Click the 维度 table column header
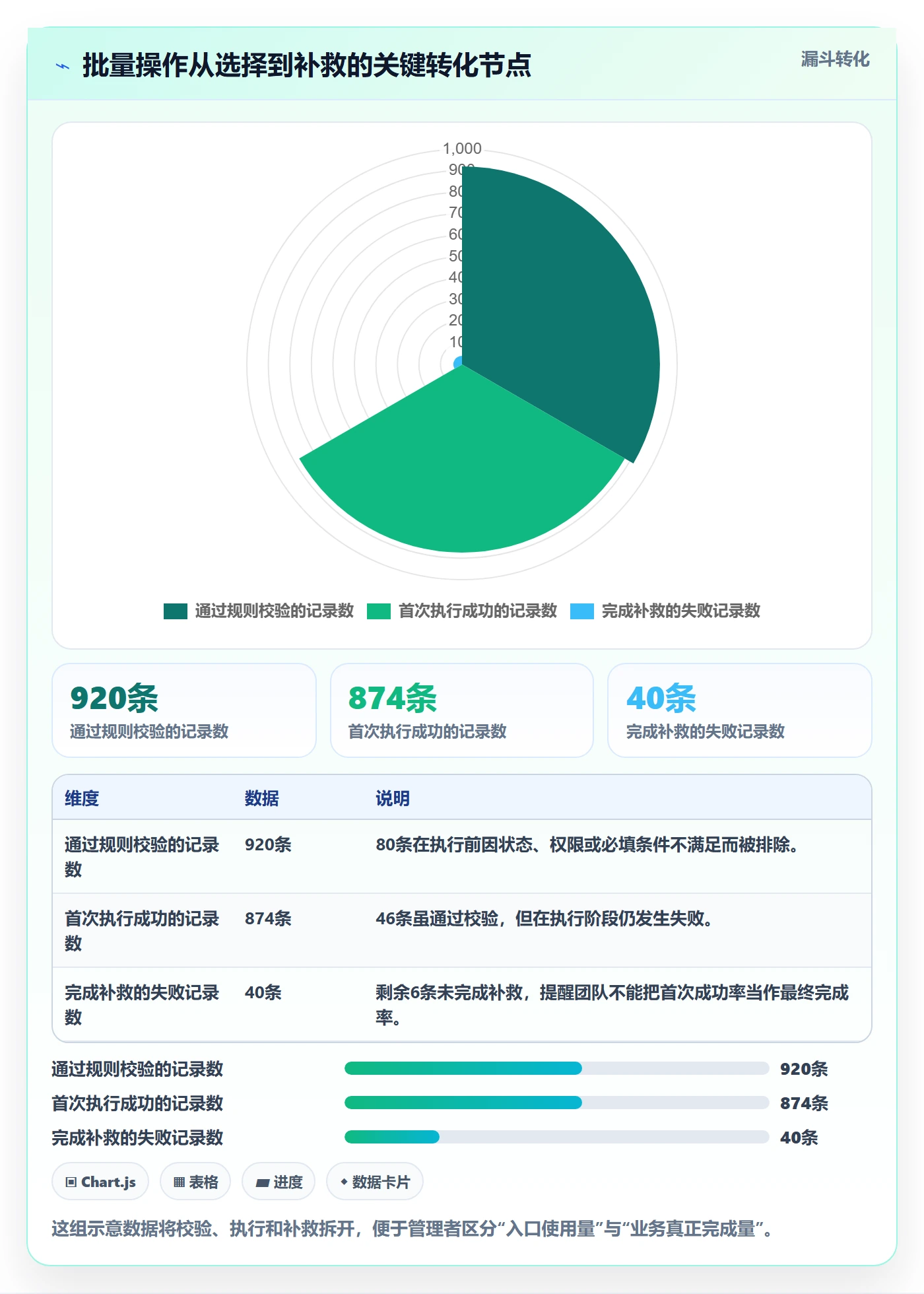Viewport: 924px width, 1294px height. click(x=82, y=798)
